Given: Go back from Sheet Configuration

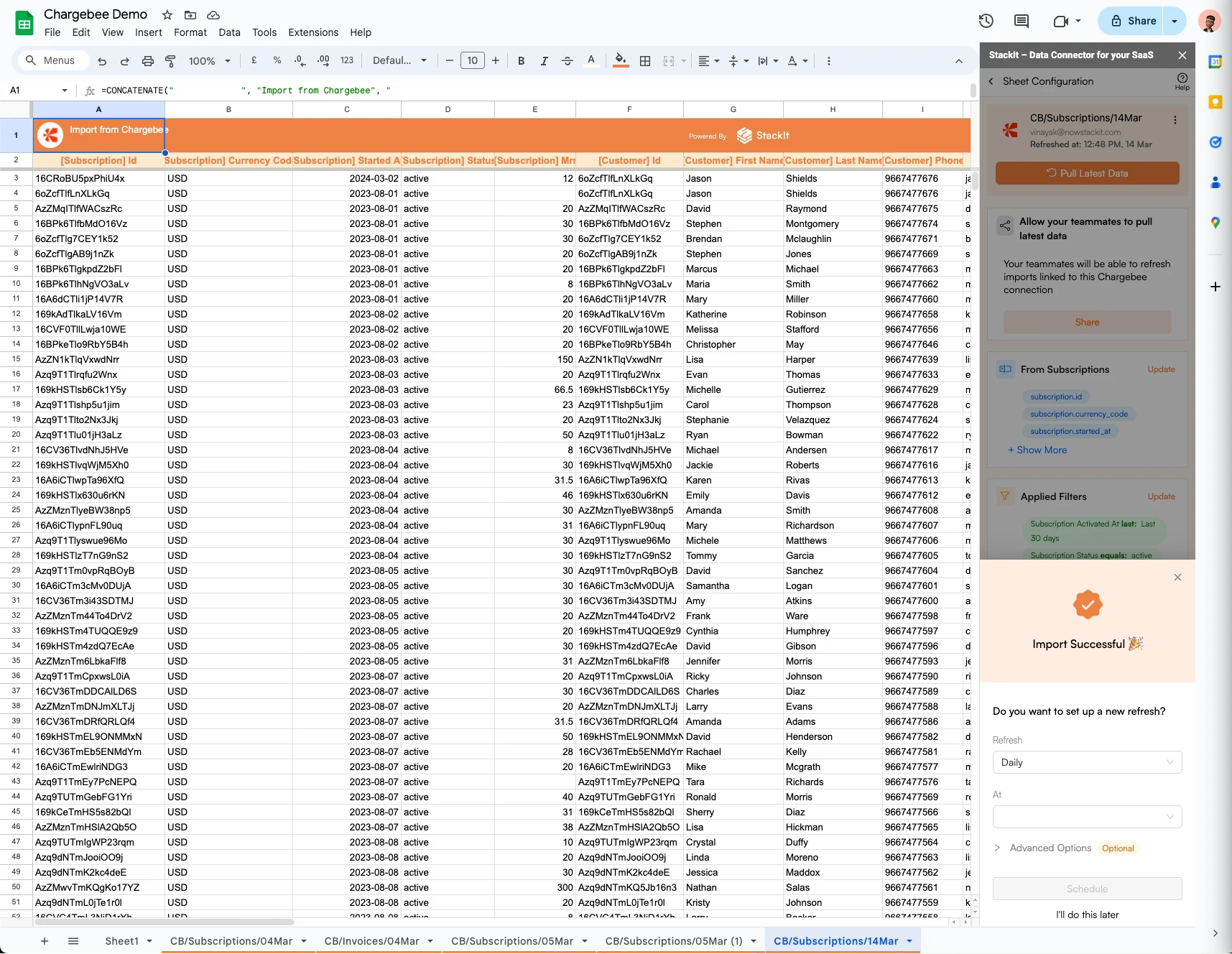Looking at the screenshot, I should pyautogui.click(x=991, y=81).
